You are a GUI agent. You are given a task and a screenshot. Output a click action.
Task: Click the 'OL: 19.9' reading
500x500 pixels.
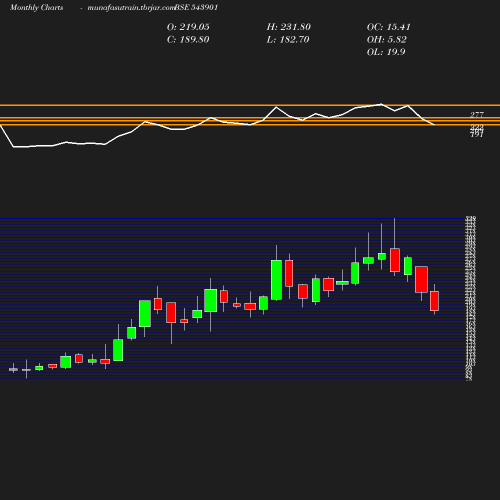(x=386, y=52)
